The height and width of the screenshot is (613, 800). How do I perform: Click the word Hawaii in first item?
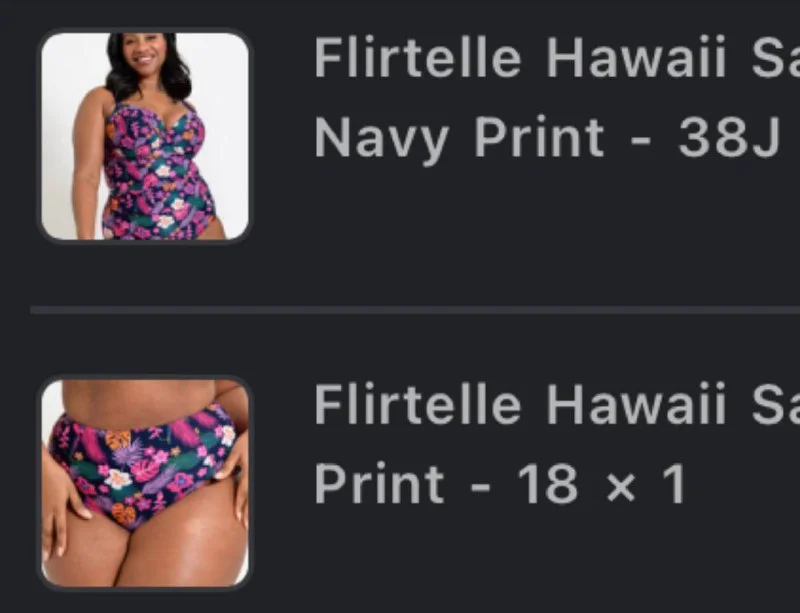(x=636, y=57)
